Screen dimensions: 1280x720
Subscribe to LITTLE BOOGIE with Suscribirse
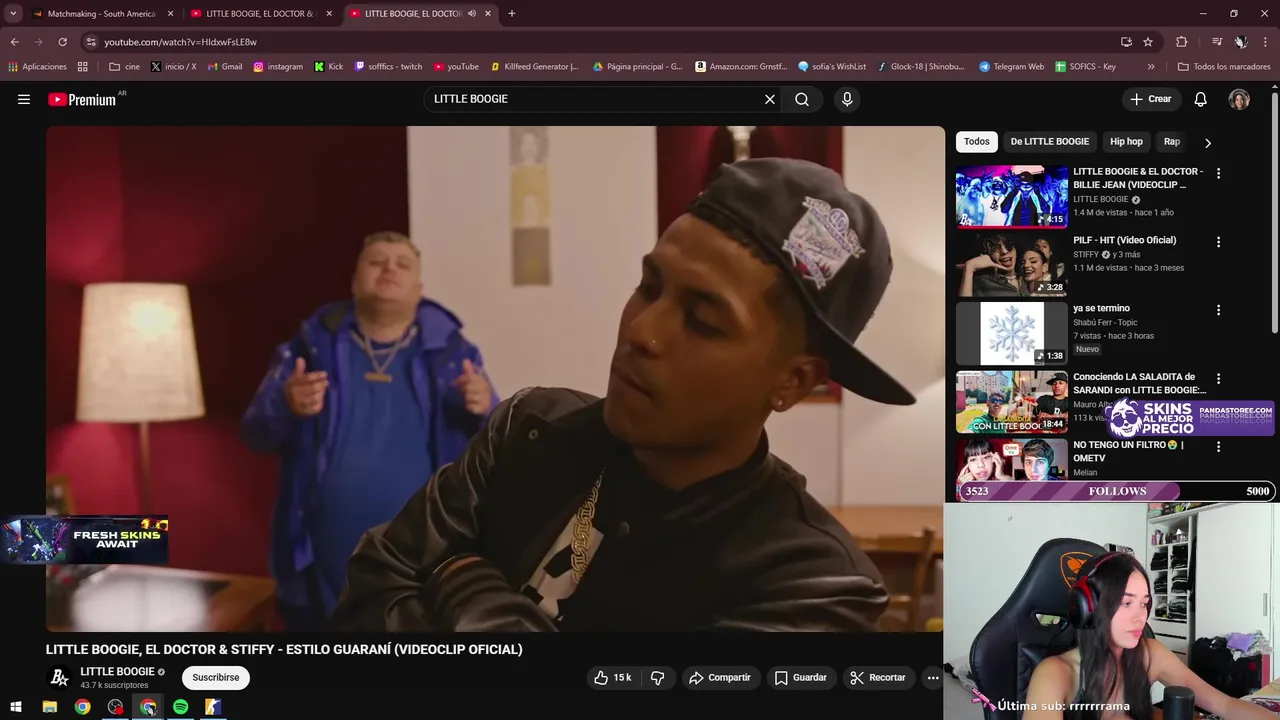[x=216, y=677]
